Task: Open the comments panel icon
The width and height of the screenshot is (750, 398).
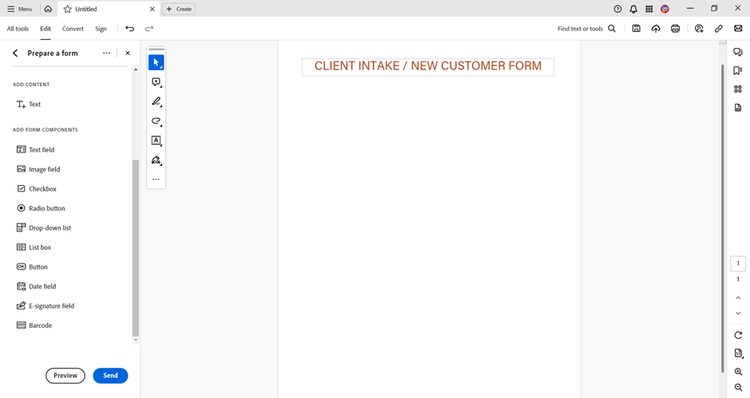Action: point(738,52)
